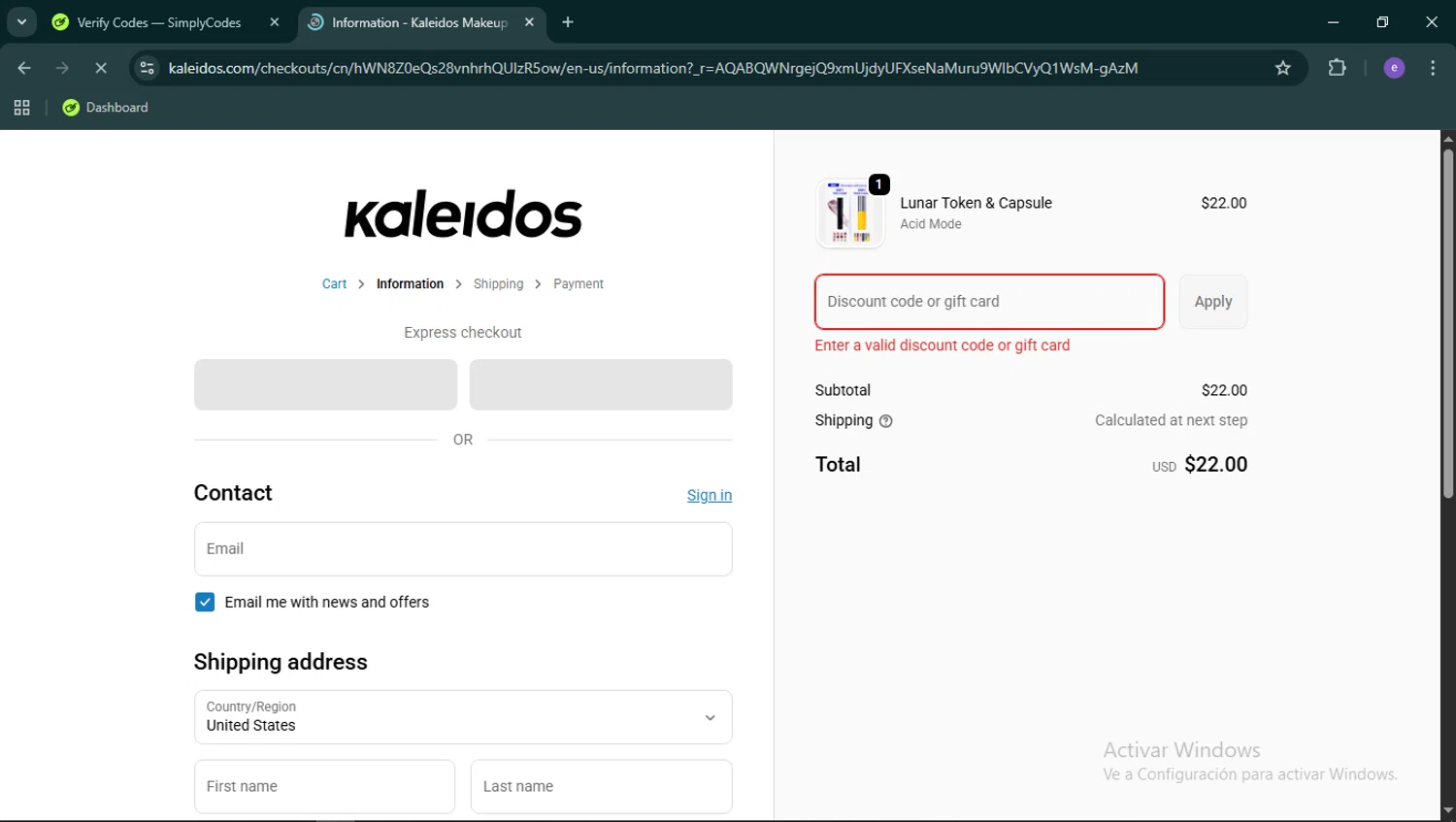Return to Cart via breadcrumb
The height and width of the screenshot is (822, 1456).
pos(334,284)
